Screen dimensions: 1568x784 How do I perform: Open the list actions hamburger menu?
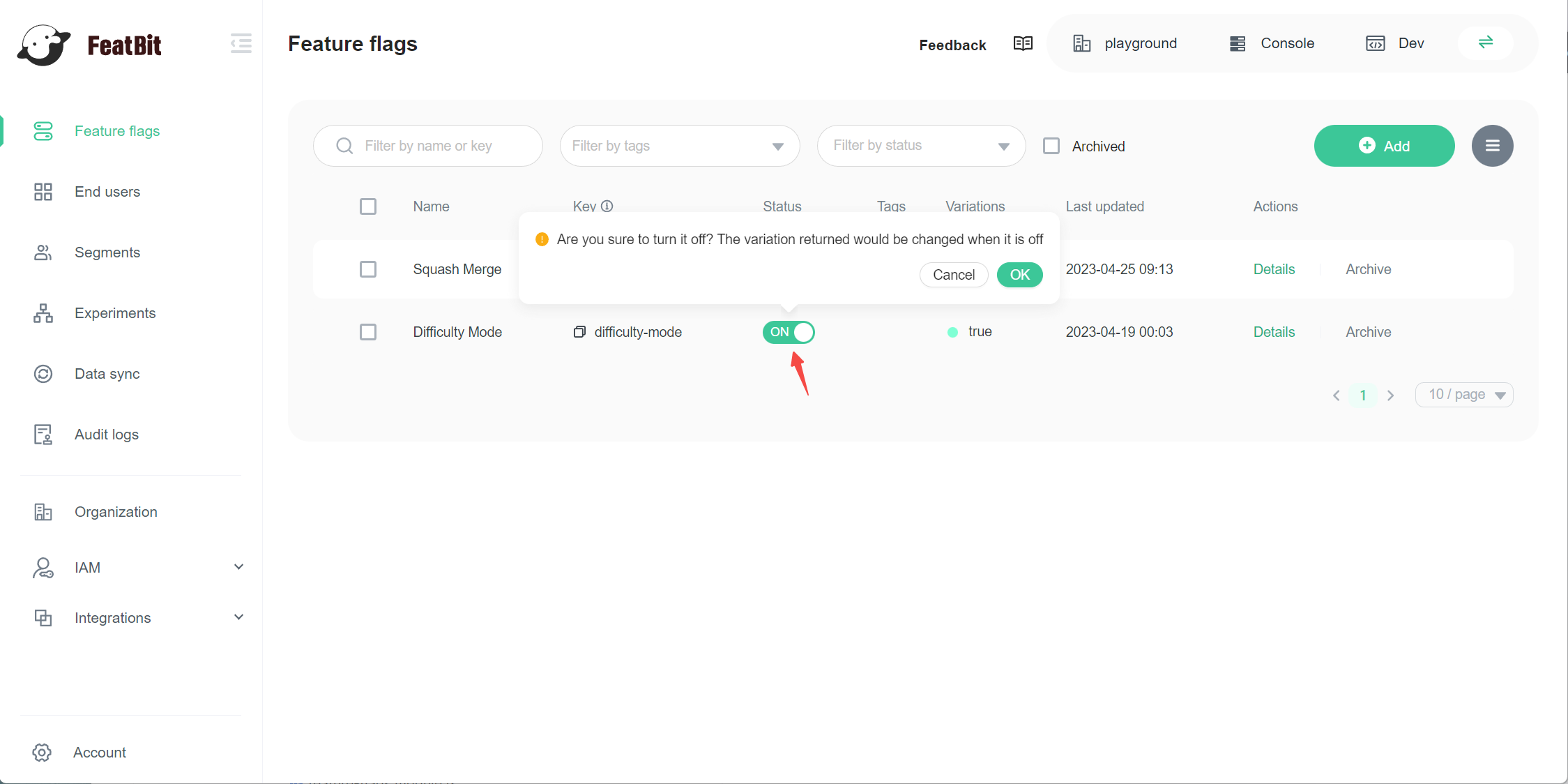click(1492, 146)
